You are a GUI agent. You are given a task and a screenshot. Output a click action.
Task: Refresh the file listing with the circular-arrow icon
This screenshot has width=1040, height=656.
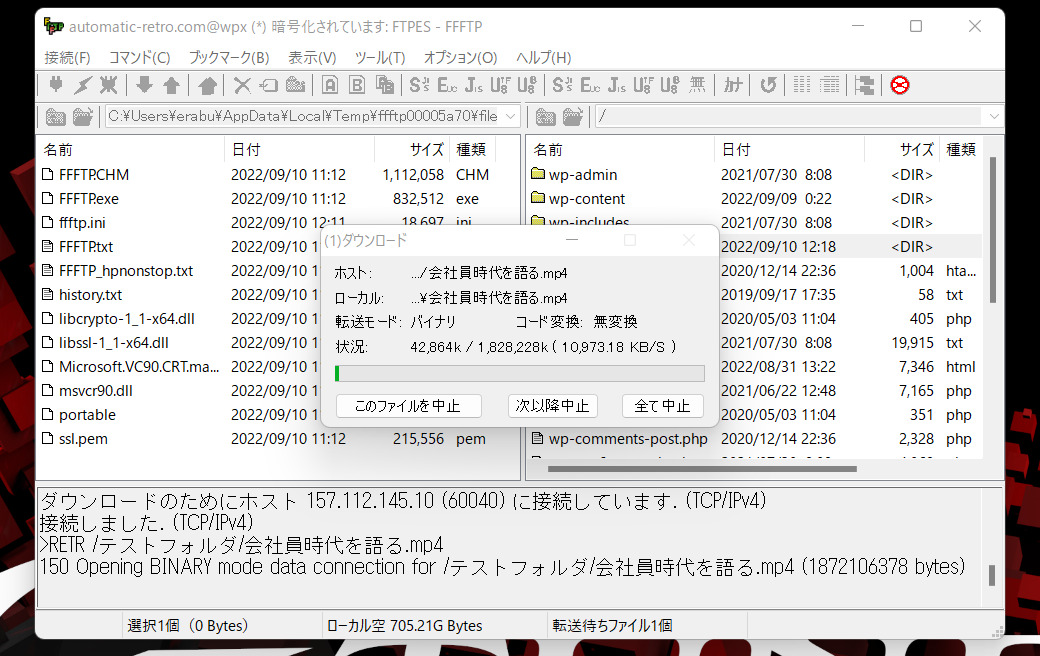tap(768, 85)
